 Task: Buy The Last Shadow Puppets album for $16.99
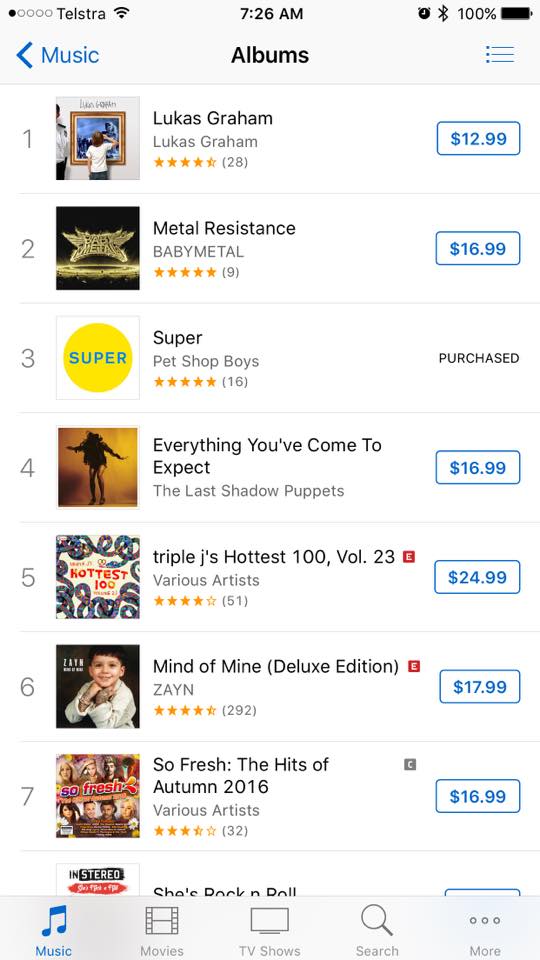(478, 467)
